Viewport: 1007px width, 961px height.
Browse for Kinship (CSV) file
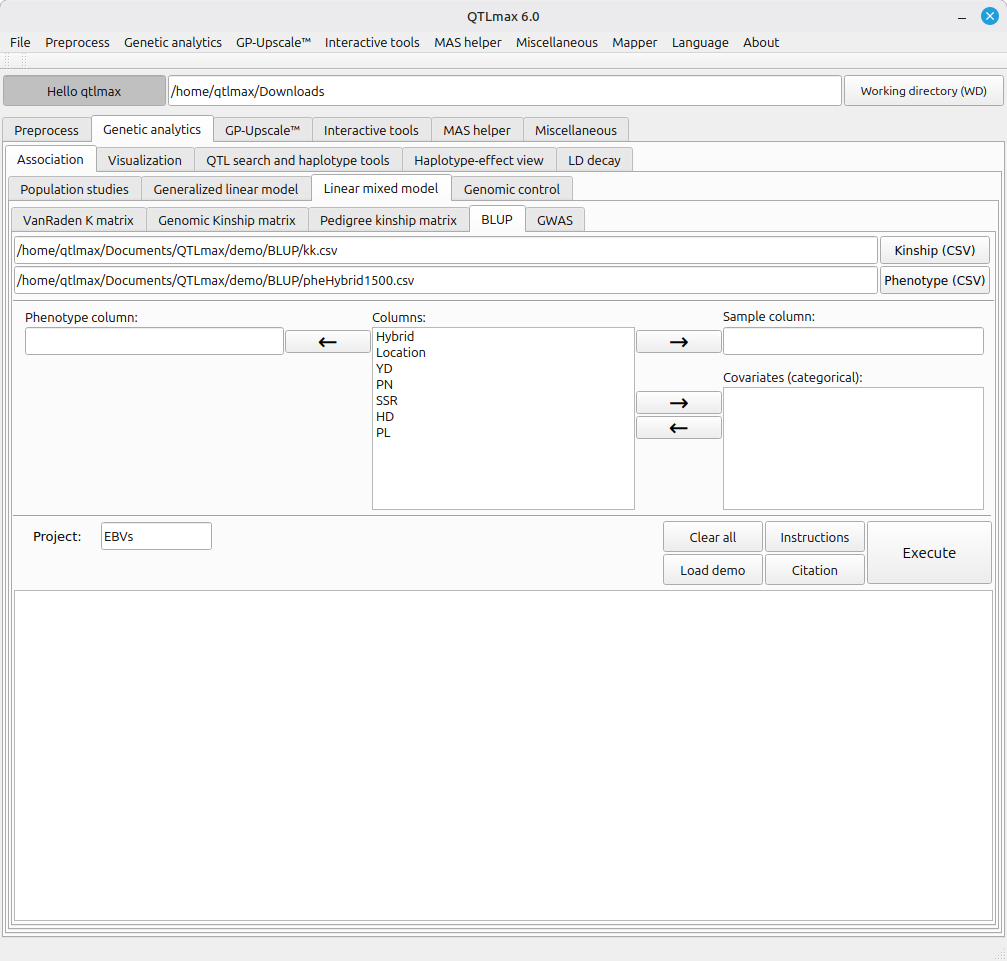tap(934, 250)
